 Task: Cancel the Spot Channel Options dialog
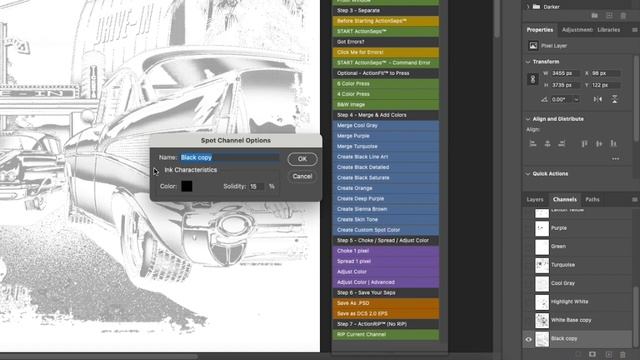tap(302, 176)
